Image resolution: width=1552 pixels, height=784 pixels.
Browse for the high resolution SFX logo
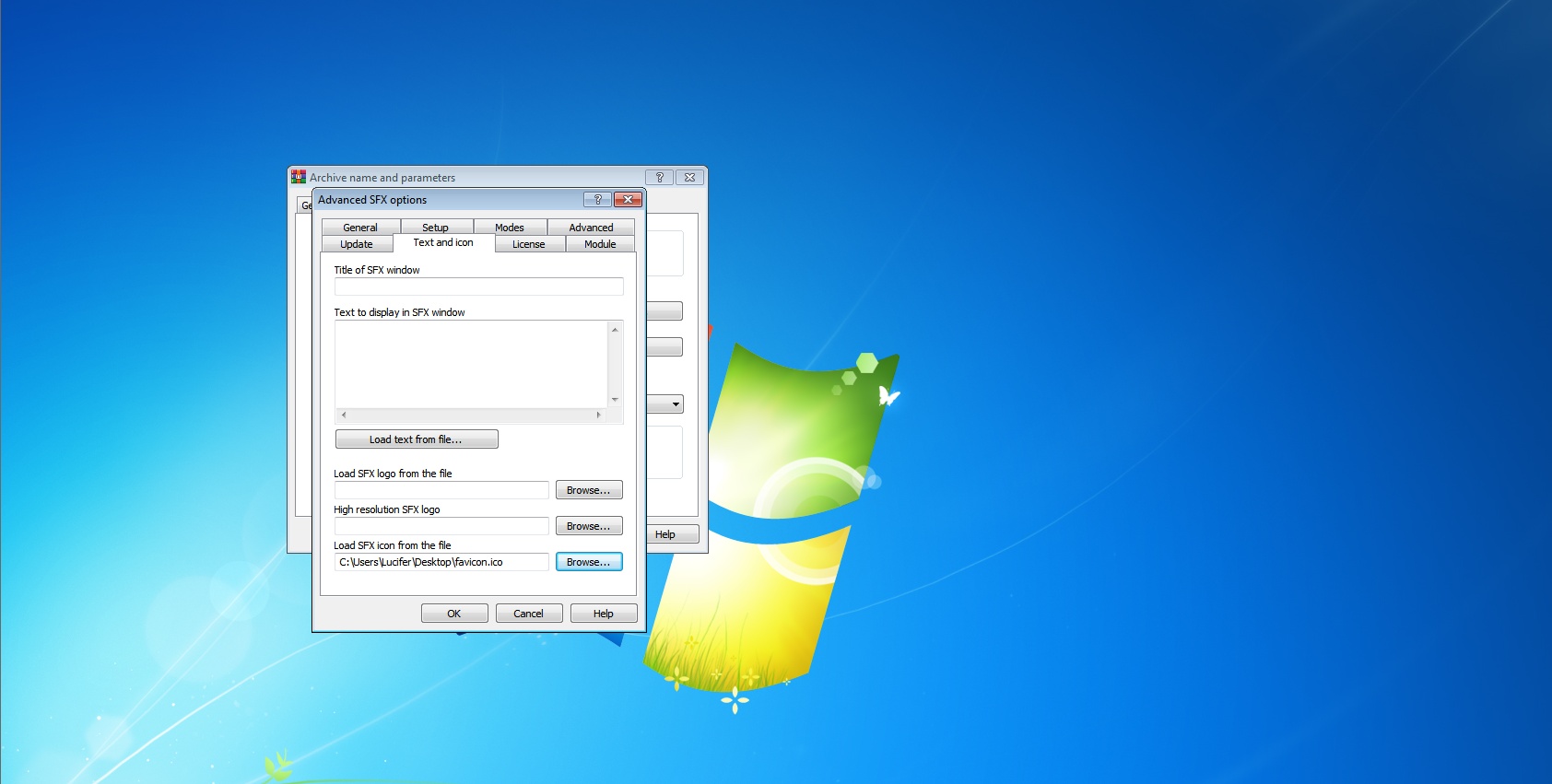point(589,526)
